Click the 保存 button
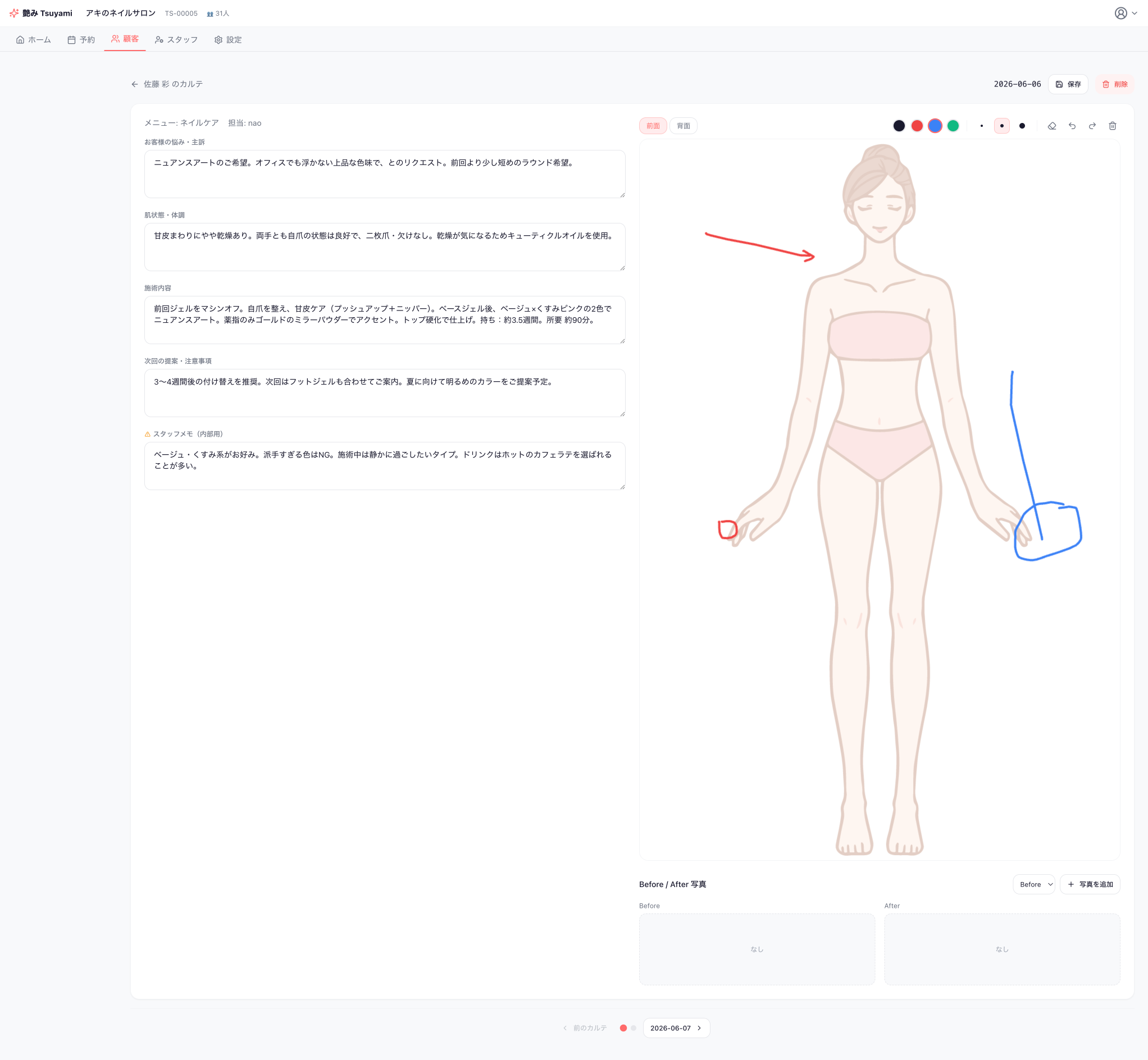Screen dimensions: 1148x1060 coord(1068,84)
